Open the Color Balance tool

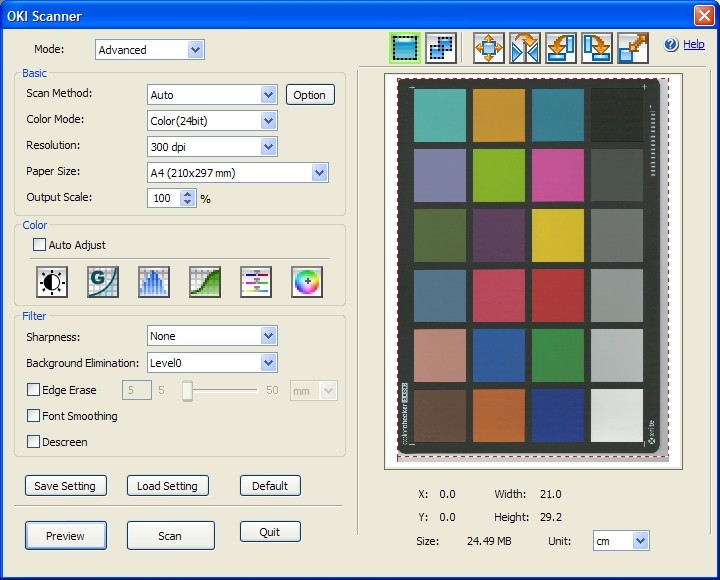(x=256, y=282)
